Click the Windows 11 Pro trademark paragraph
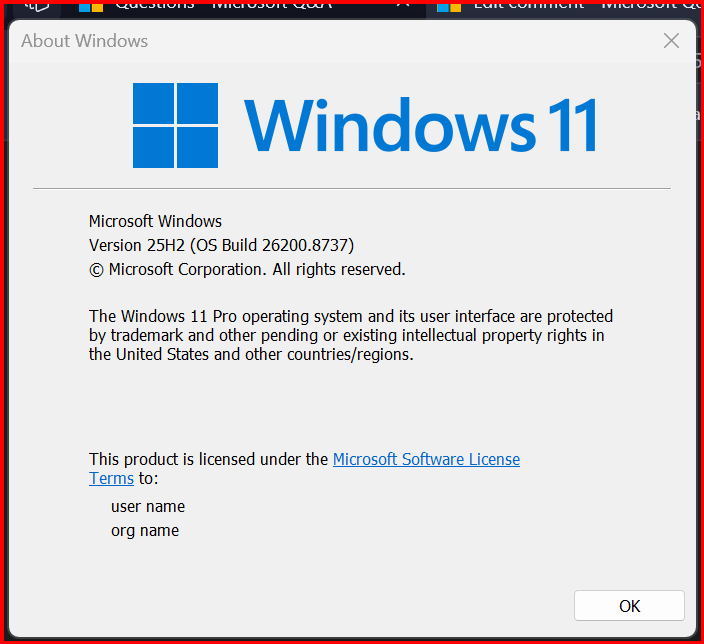704x644 pixels. point(351,335)
